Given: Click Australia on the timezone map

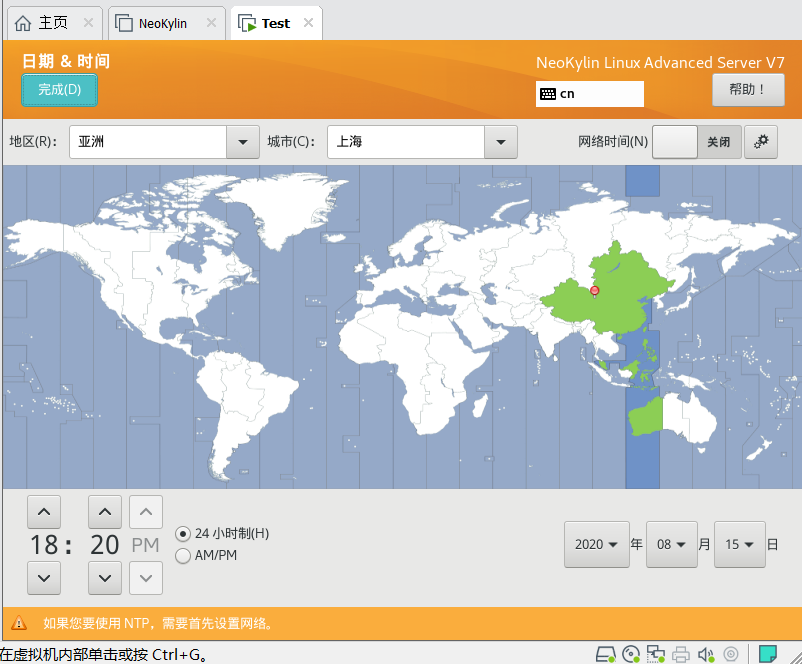Looking at the screenshot, I should 673,417.
